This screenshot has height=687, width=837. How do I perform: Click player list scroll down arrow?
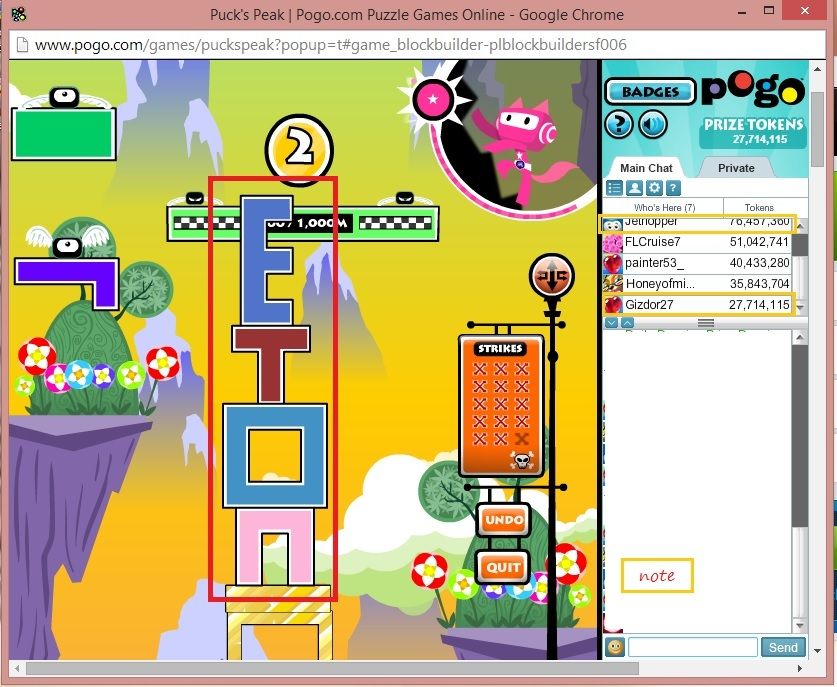[800, 307]
